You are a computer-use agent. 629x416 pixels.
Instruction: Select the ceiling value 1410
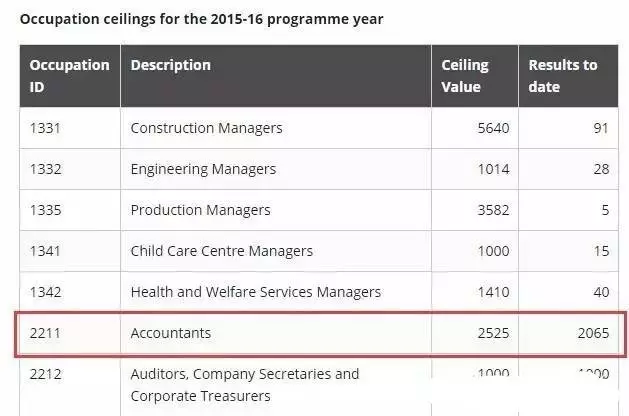[493, 292]
